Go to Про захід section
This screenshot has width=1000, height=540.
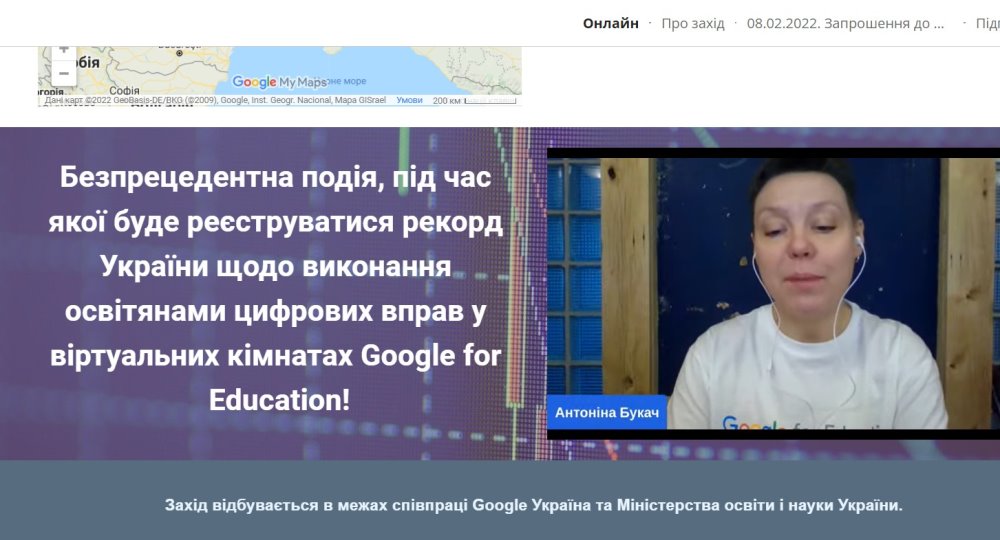[x=693, y=23]
